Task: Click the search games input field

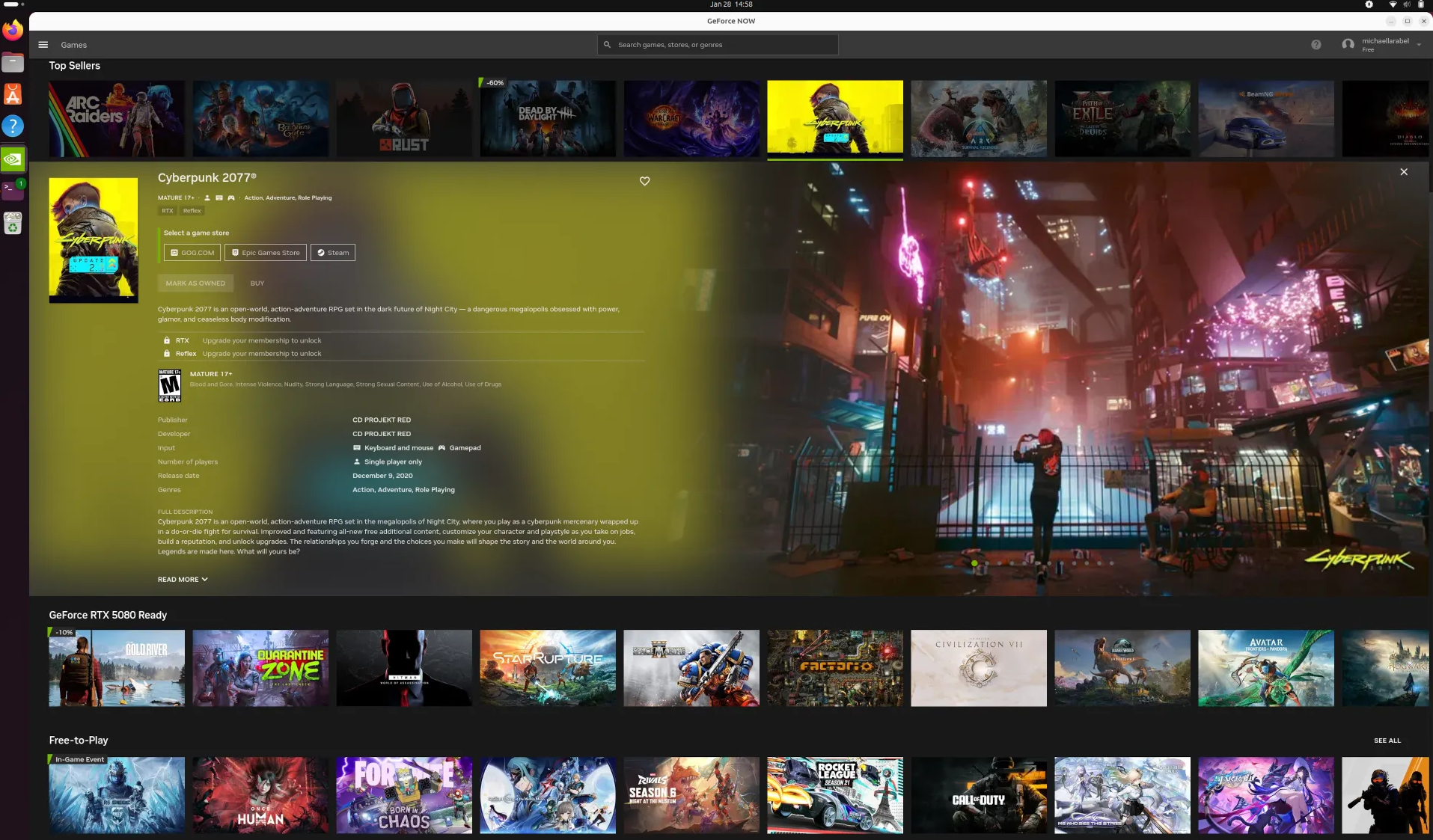Action: click(x=718, y=45)
